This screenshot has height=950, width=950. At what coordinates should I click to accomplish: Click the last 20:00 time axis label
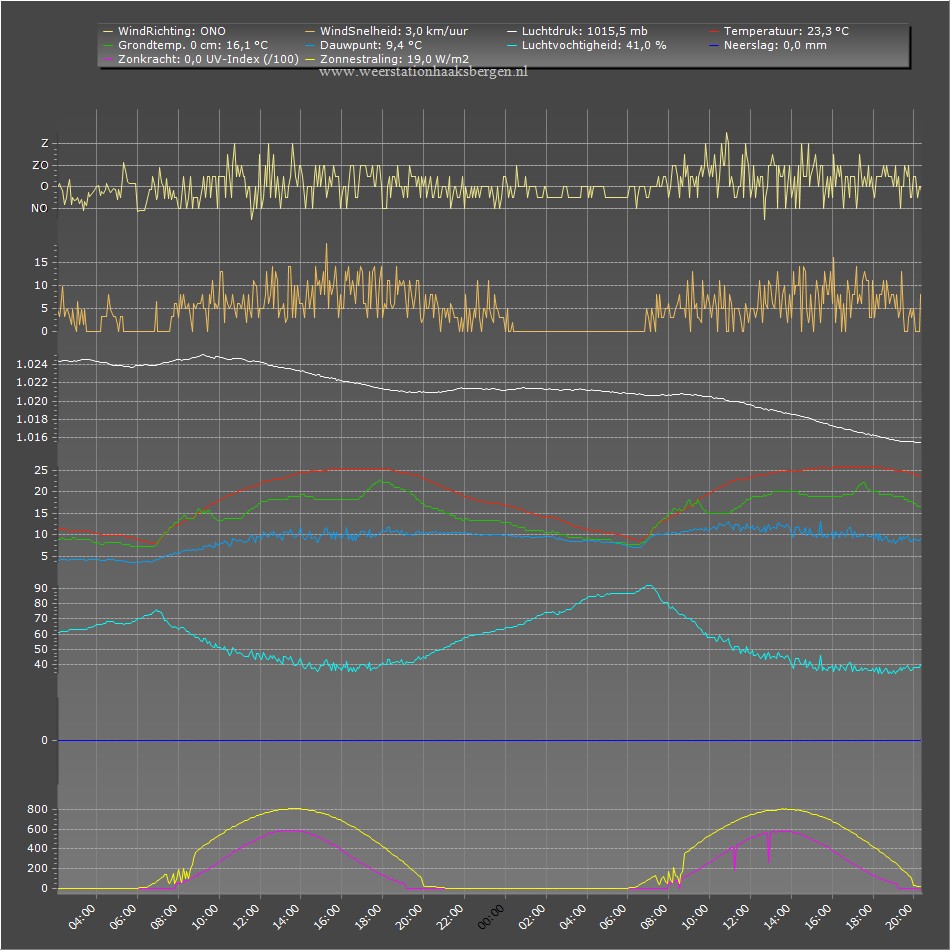(x=899, y=917)
